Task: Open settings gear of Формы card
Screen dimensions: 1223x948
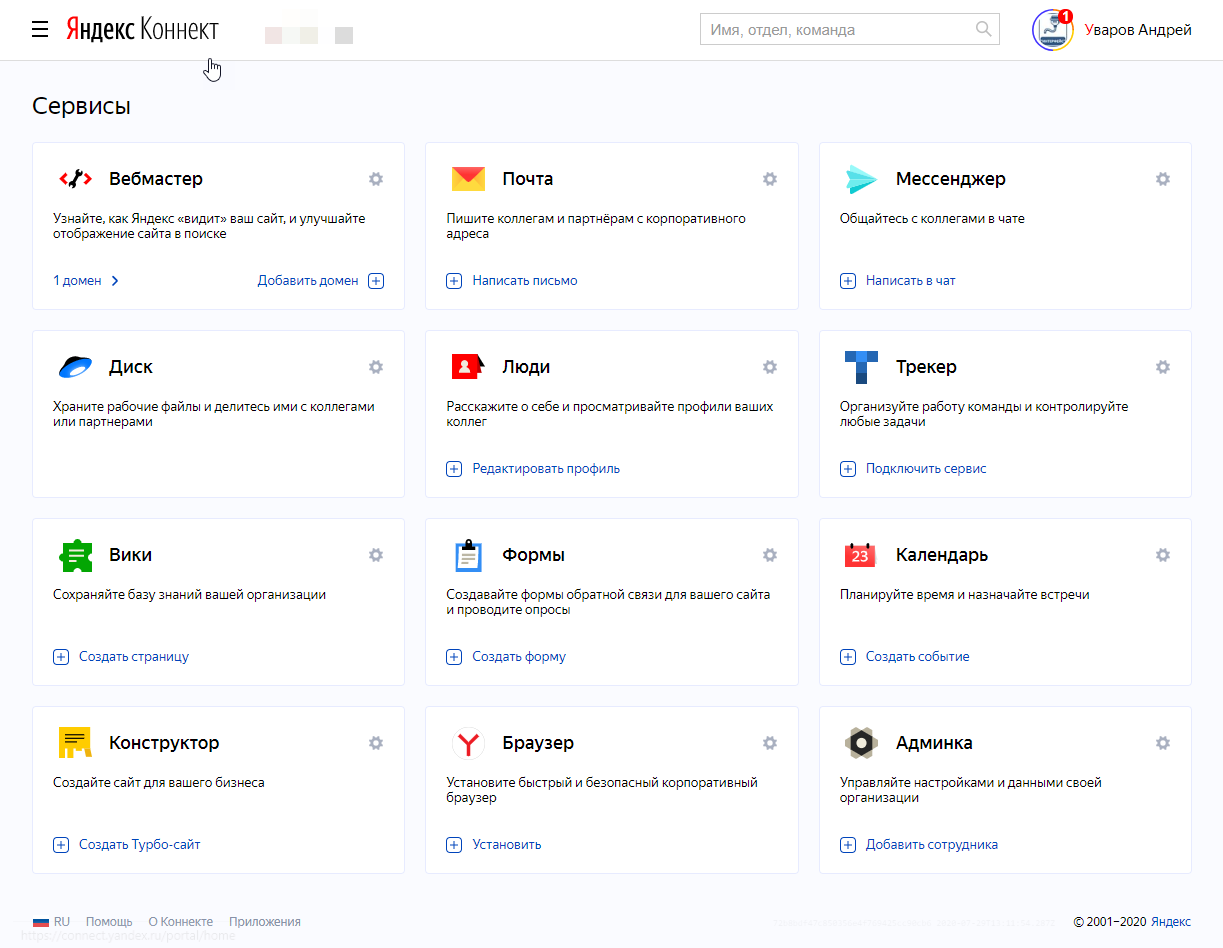Action: 770,555
